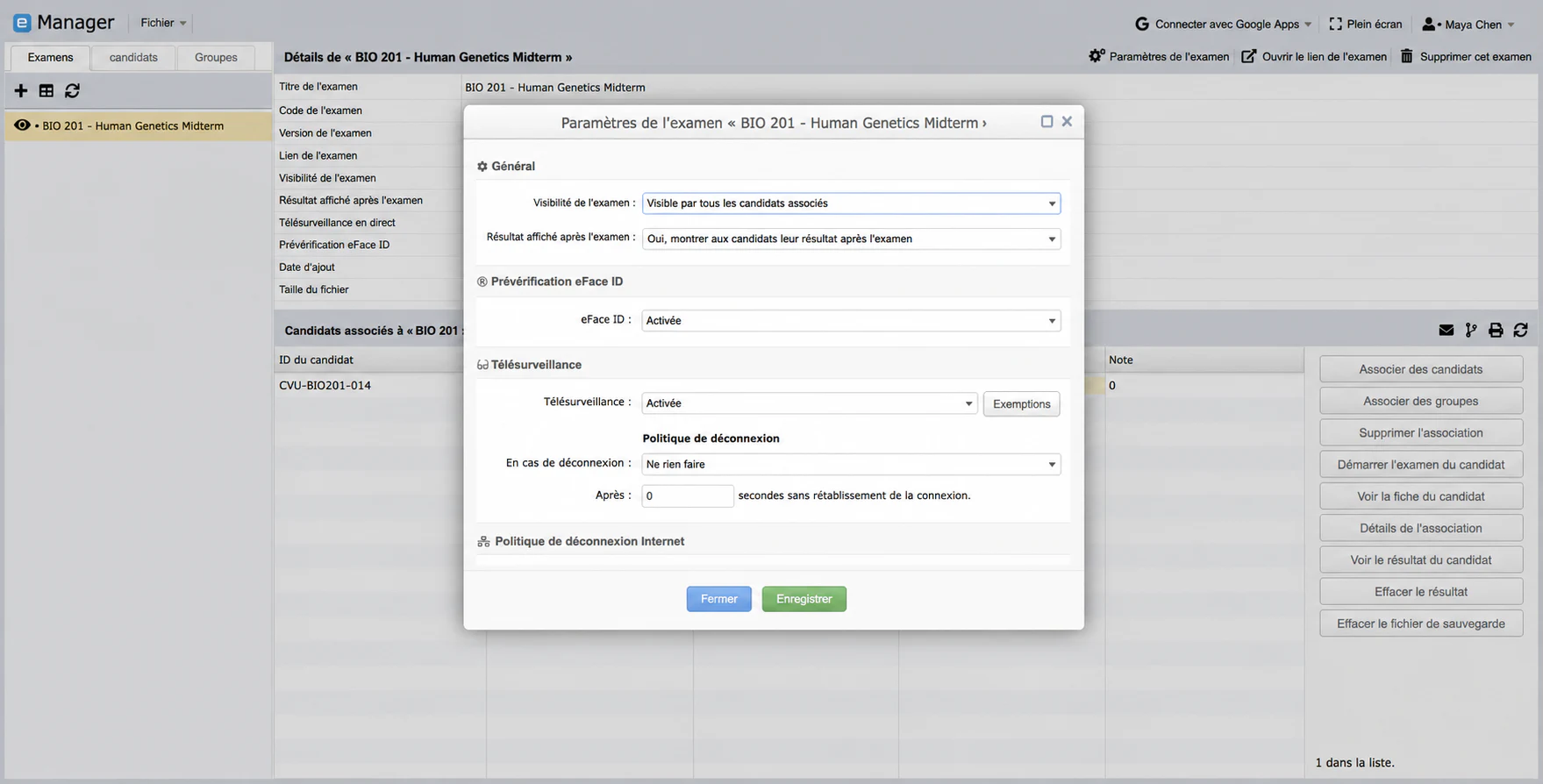Click the Exemptions button
The height and width of the screenshot is (784, 1543).
tap(1022, 403)
